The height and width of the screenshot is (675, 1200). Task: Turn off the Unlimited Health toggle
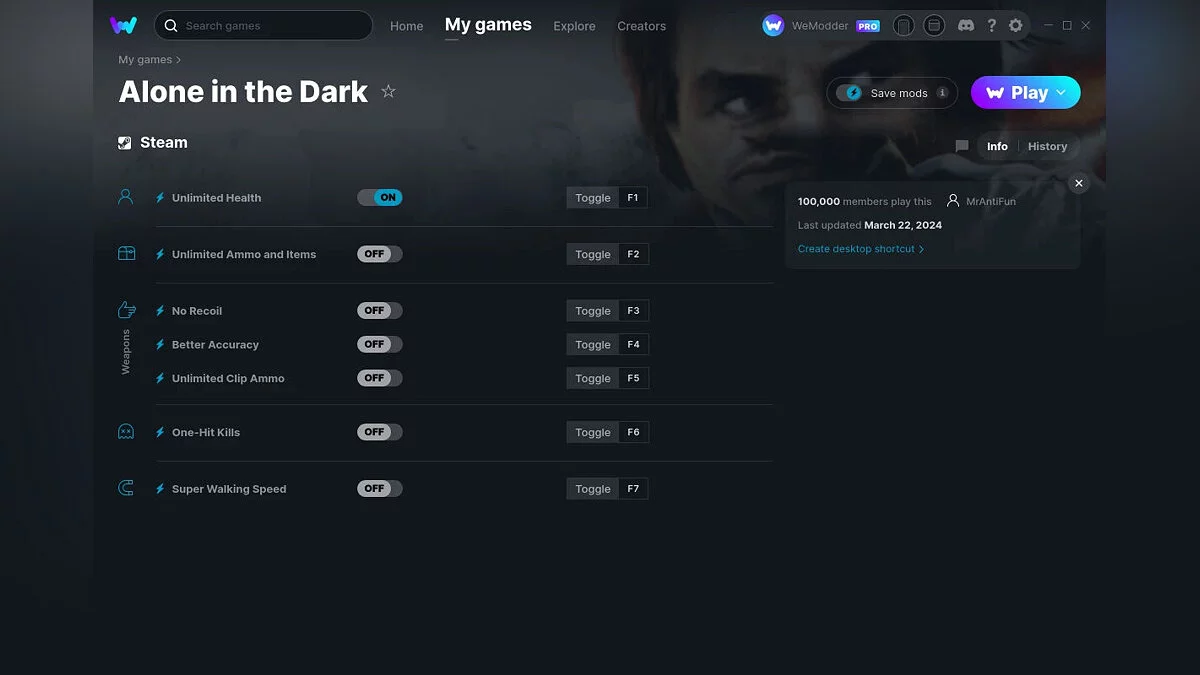380,197
